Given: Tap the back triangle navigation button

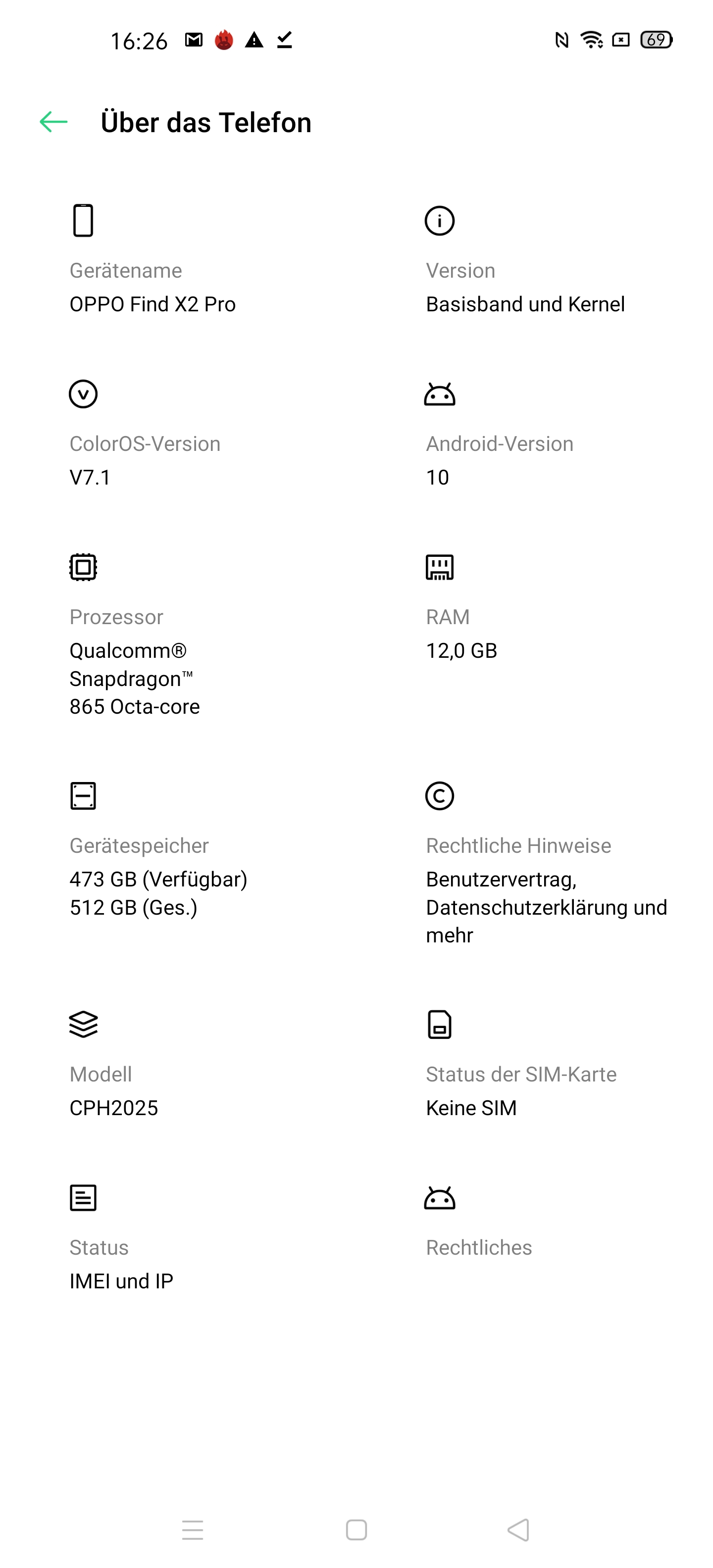Looking at the screenshot, I should click(518, 1530).
